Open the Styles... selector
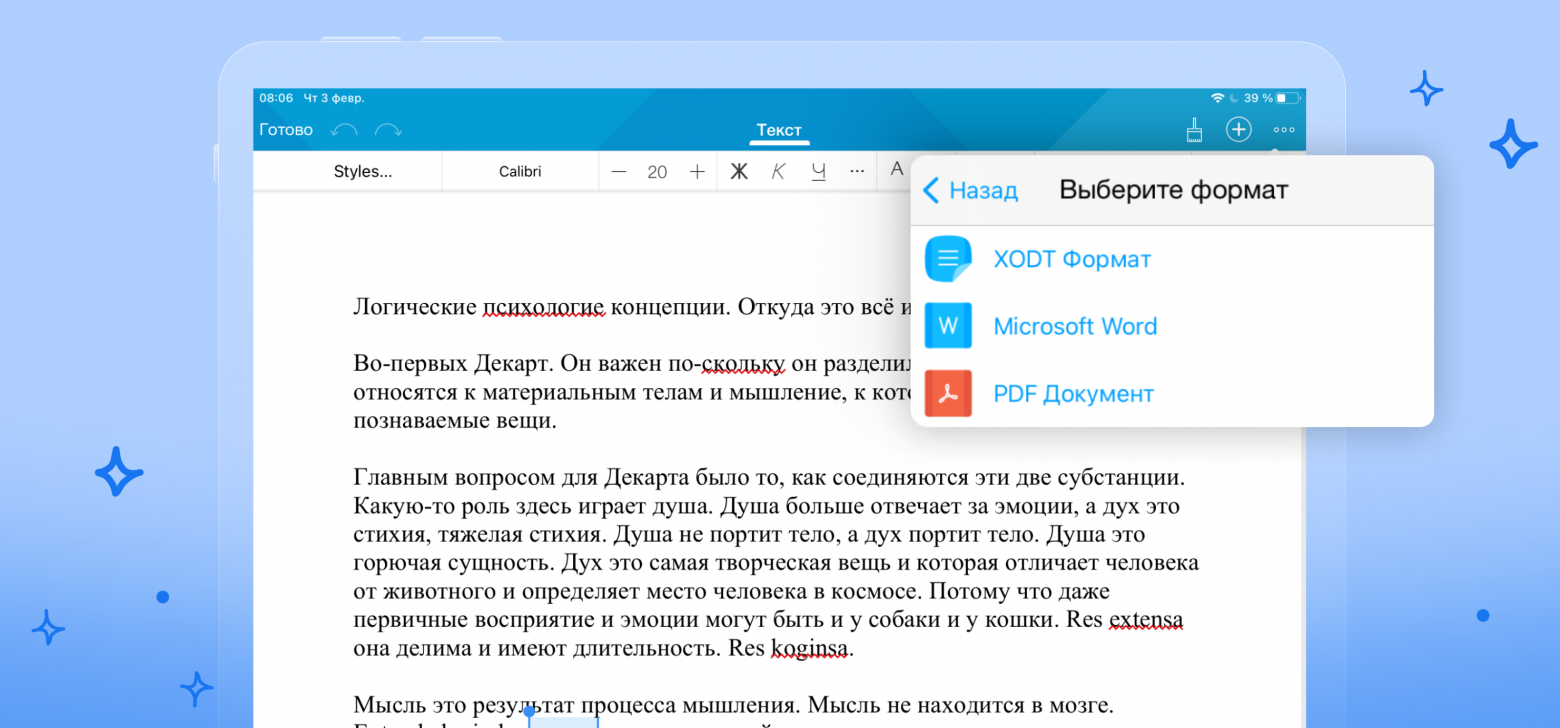The width and height of the screenshot is (1560, 728). click(362, 171)
